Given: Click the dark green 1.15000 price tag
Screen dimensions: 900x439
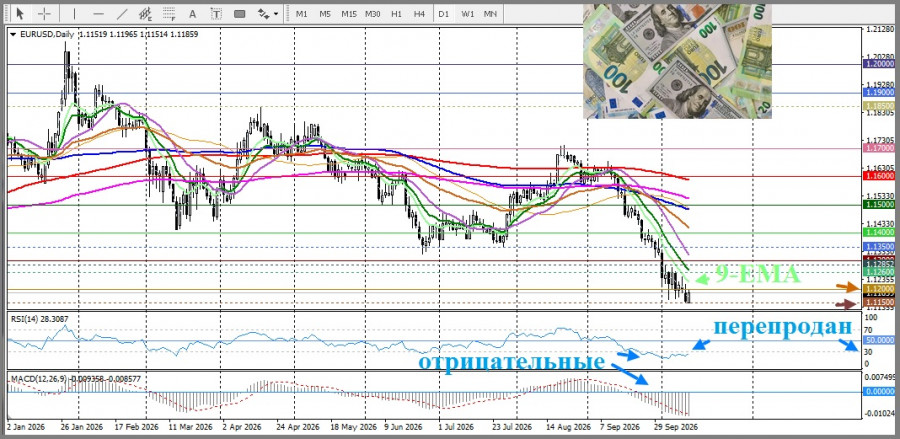Looking at the screenshot, I should (x=878, y=204).
